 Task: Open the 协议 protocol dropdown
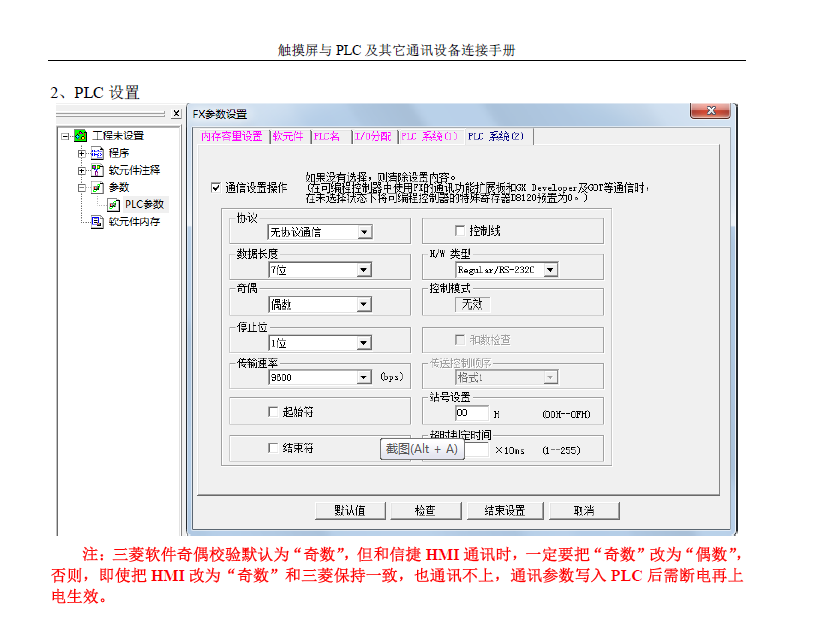pyautogui.click(x=364, y=232)
